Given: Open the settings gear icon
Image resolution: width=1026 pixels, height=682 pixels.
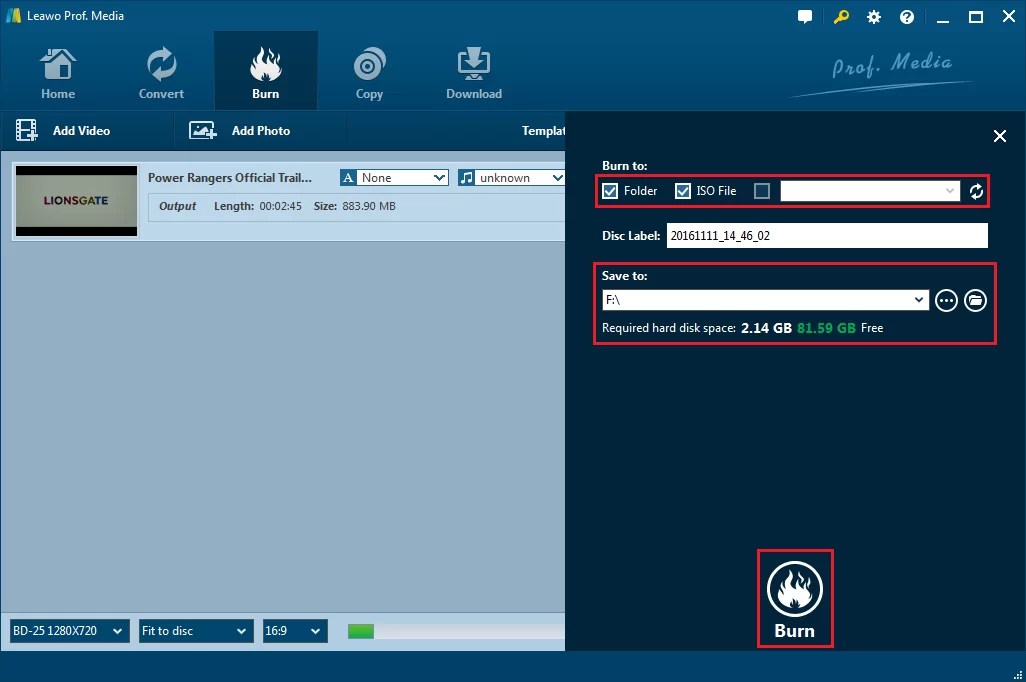Looking at the screenshot, I should click(x=873, y=16).
